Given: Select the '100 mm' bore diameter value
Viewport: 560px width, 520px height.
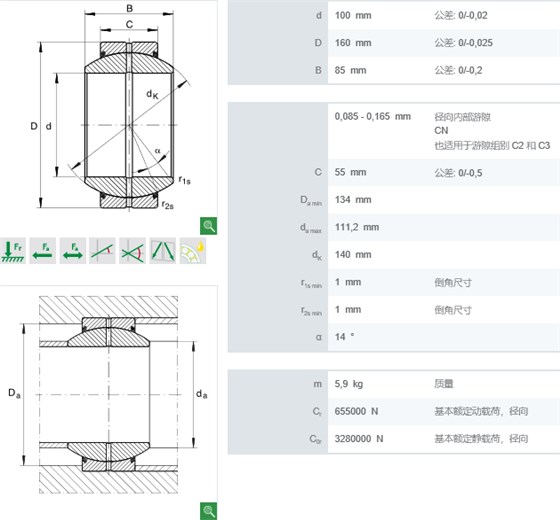Looking at the screenshot, I should pos(353,15).
